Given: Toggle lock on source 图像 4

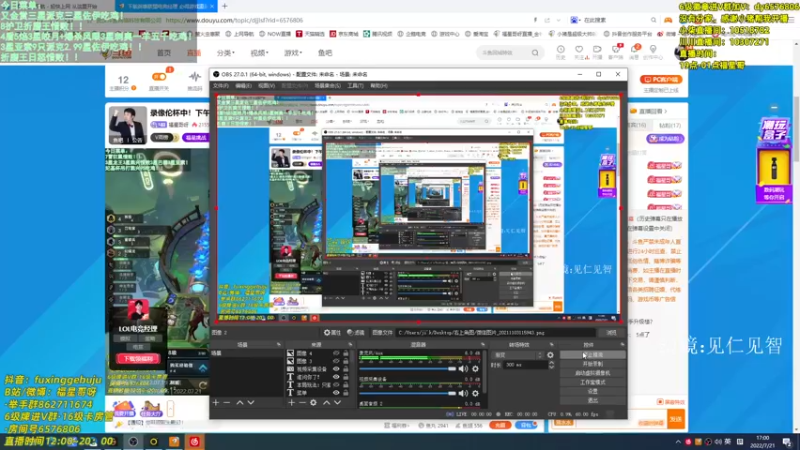Looking at the screenshot, I should pos(346,353).
